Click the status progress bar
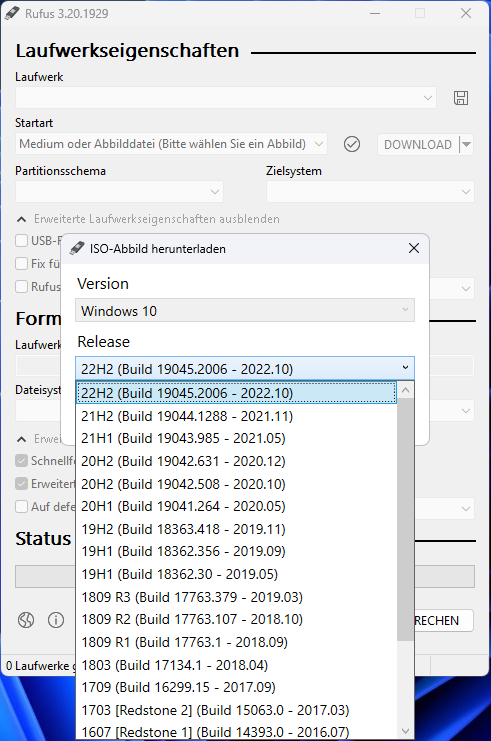Image resolution: width=491 pixels, height=741 pixels. pyautogui.click(x=245, y=576)
